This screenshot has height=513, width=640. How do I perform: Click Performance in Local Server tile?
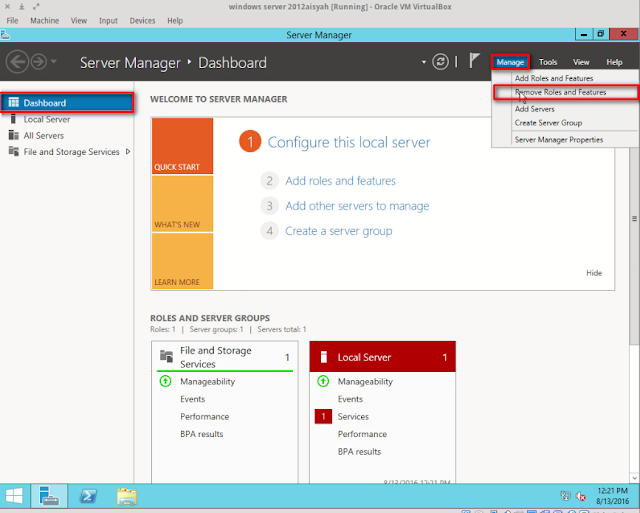pyautogui.click(x=362, y=434)
